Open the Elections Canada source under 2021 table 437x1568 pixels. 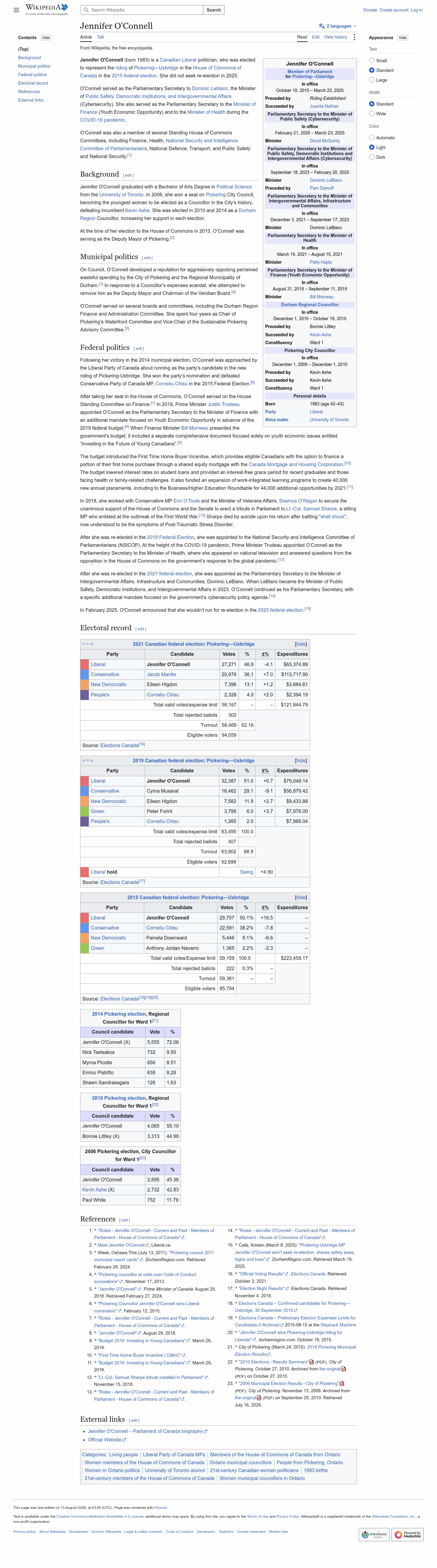(119, 745)
